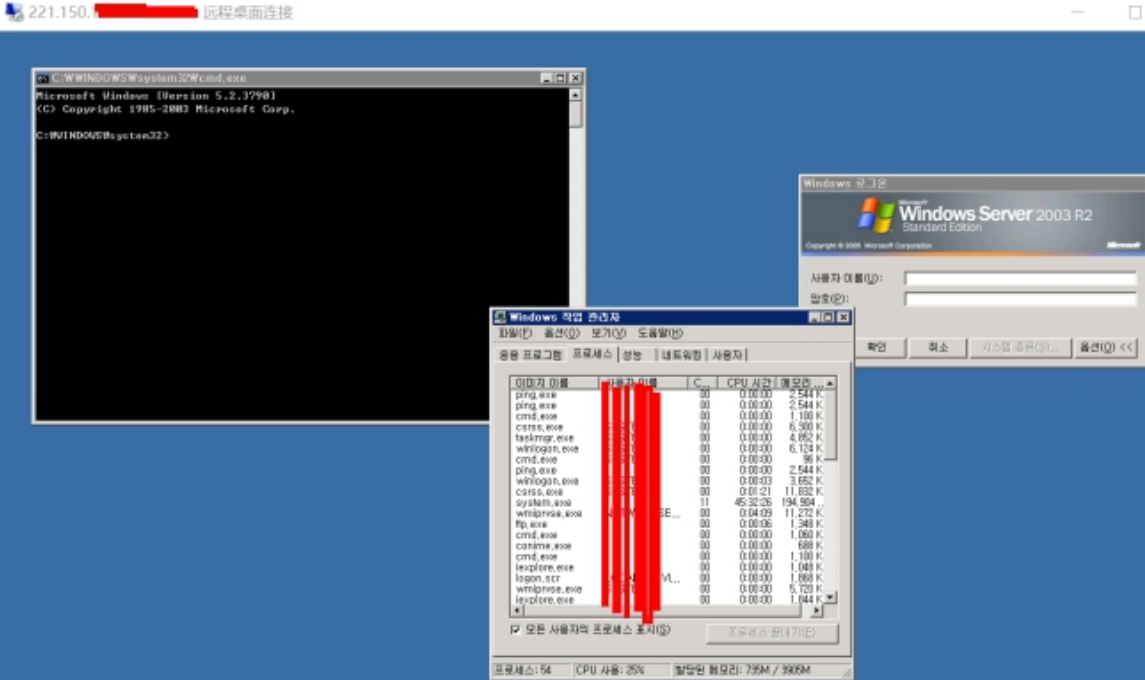
Task: Click the process list scroll-down arrow
Action: tap(830, 597)
